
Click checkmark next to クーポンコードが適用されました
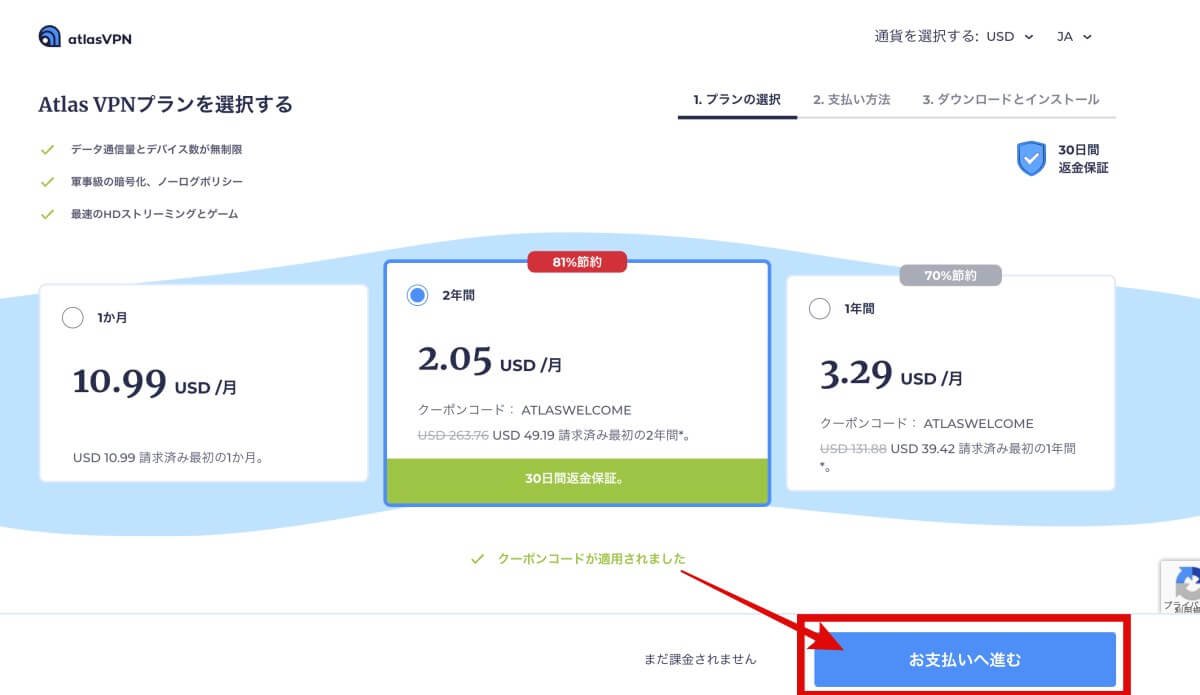coord(477,559)
